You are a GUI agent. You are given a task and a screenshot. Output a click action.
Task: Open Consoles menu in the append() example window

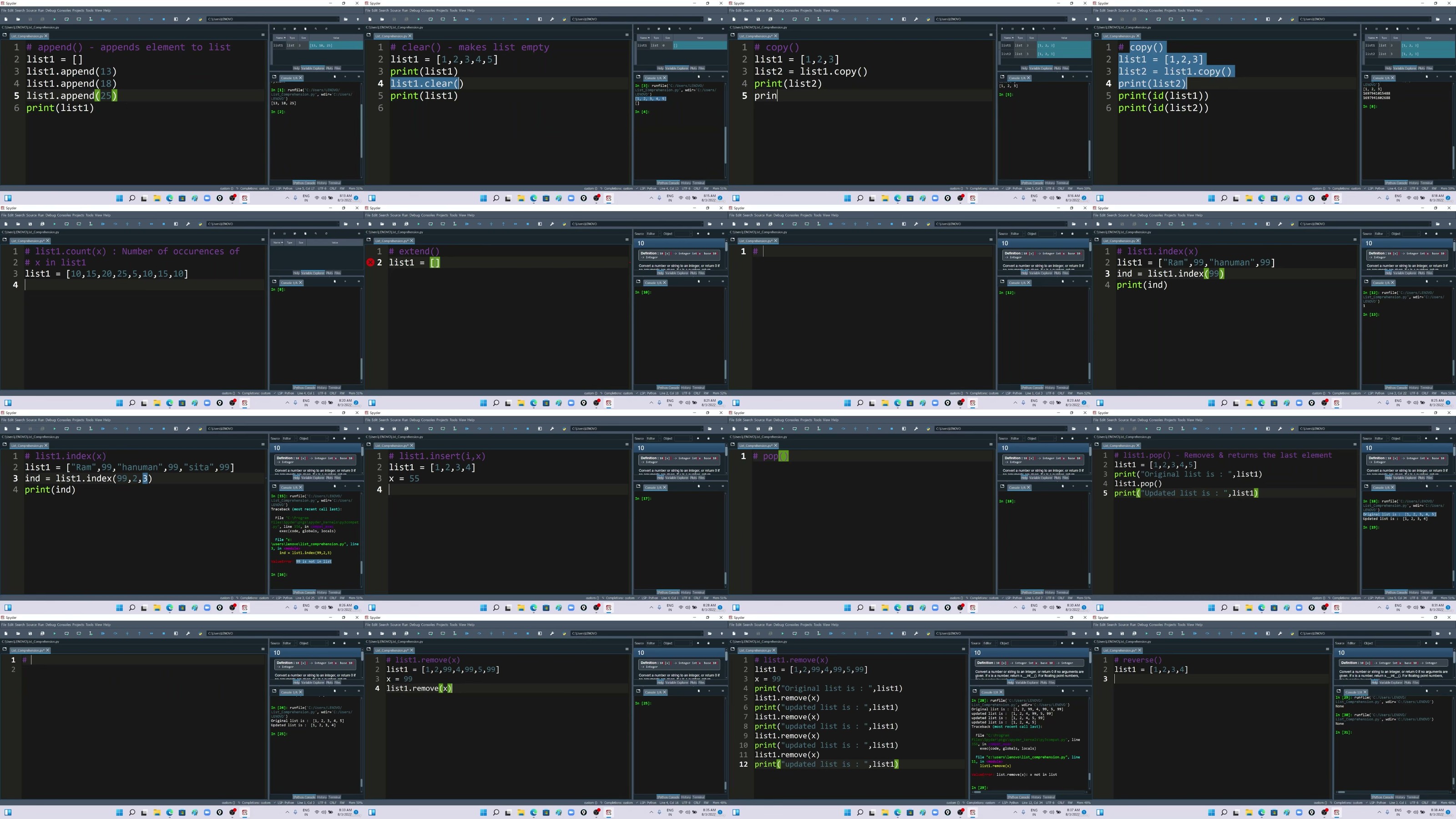(64, 10)
